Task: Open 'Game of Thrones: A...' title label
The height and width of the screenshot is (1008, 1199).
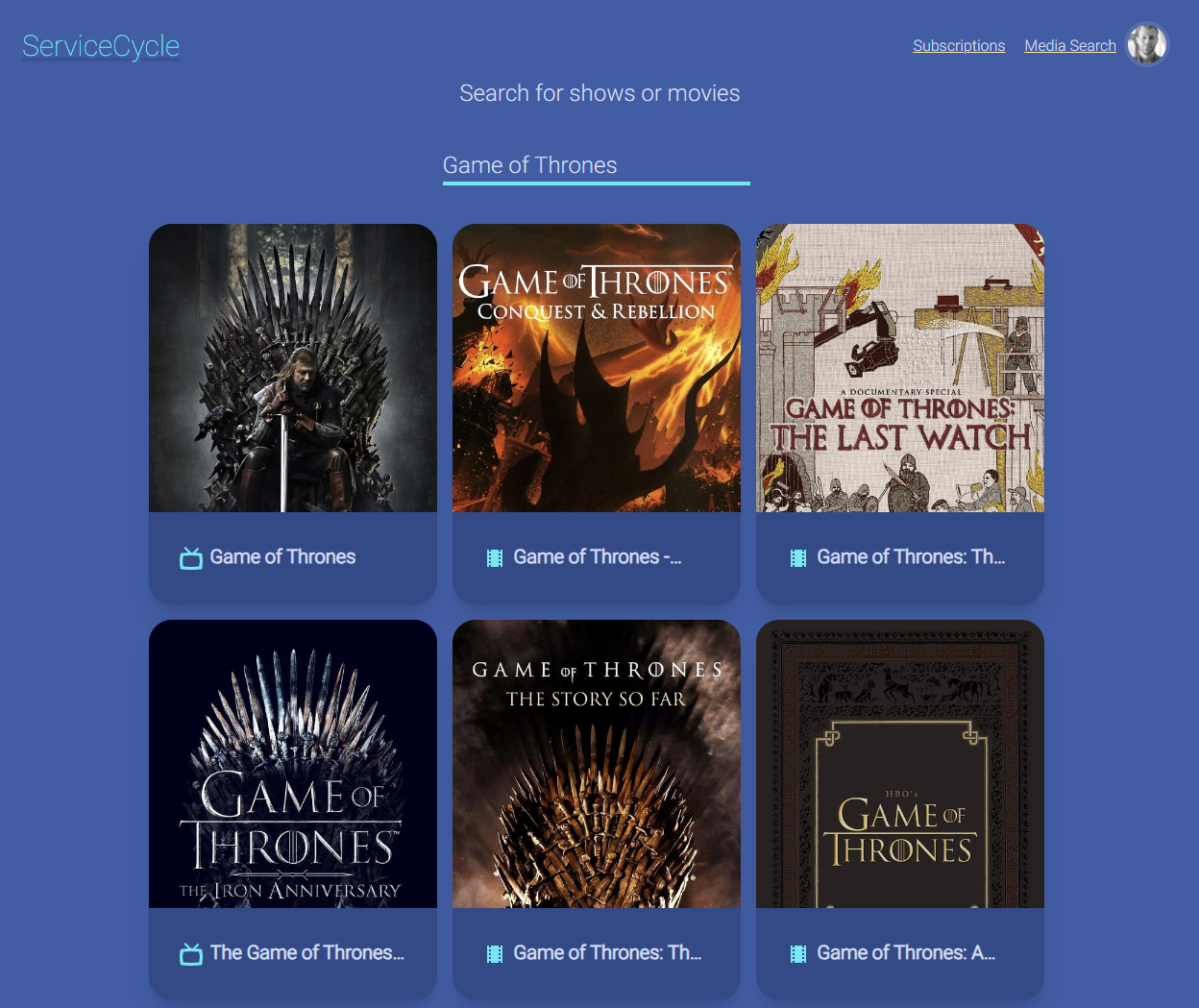Action: click(x=906, y=953)
